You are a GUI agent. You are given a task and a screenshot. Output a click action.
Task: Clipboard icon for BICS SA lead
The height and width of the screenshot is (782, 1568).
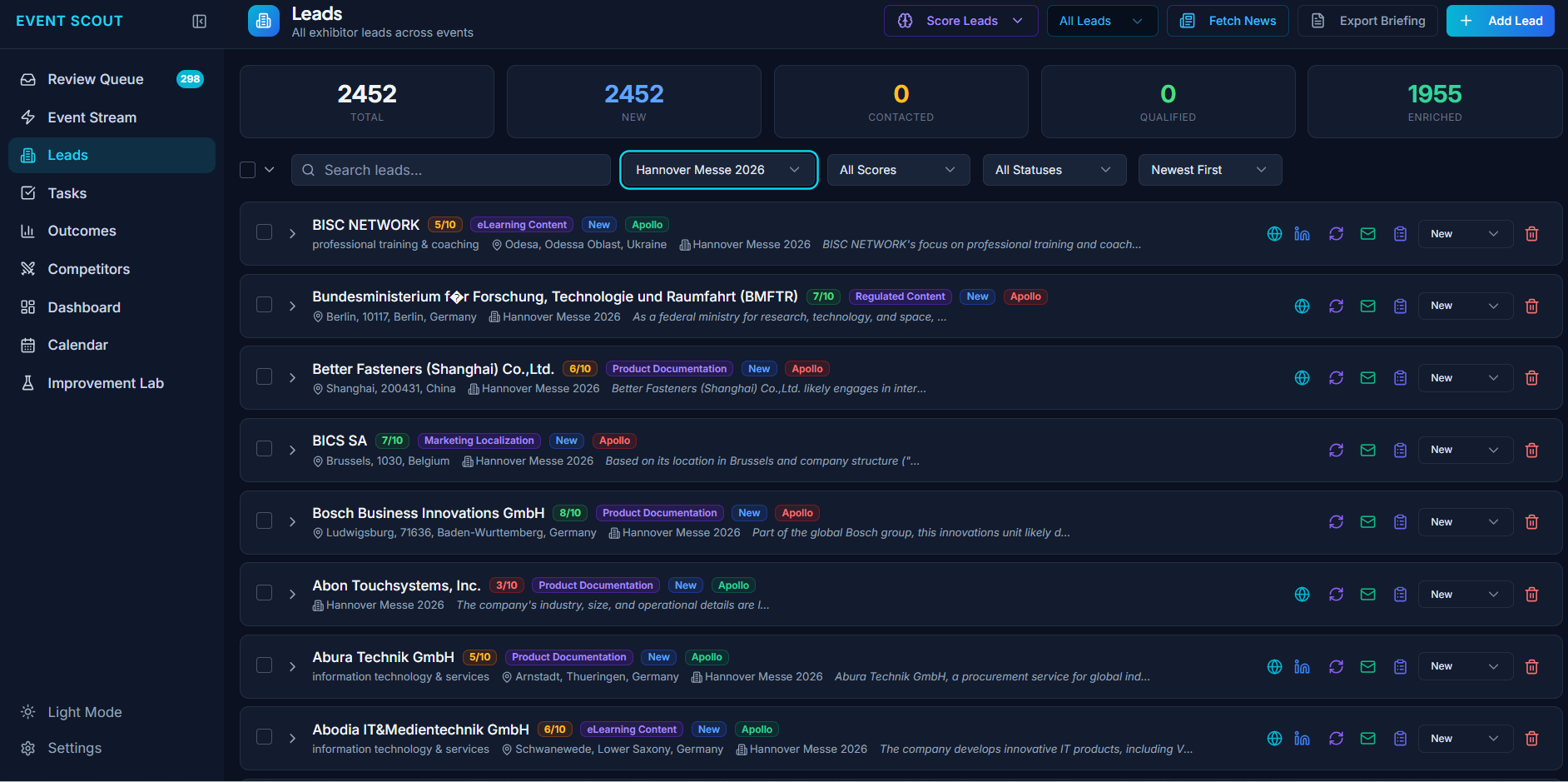click(x=1401, y=451)
